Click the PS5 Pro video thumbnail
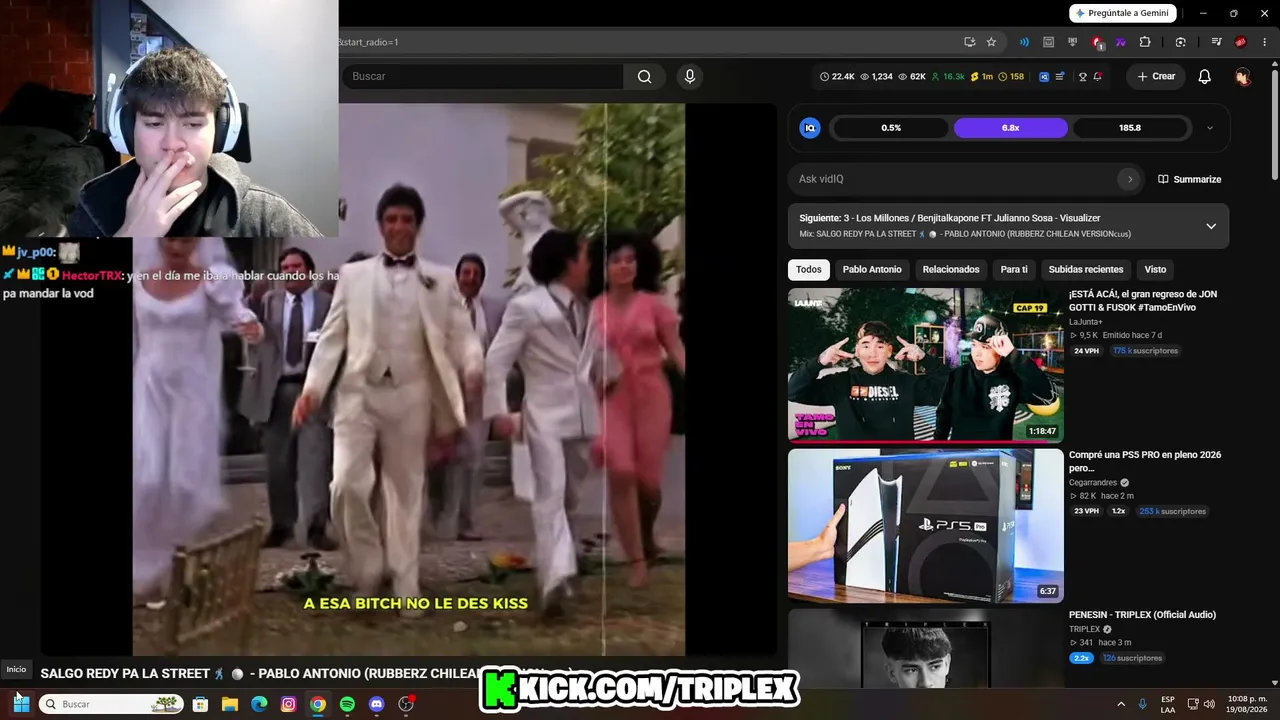This screenshot has height=720, width=1280. [x=926, y=525]
